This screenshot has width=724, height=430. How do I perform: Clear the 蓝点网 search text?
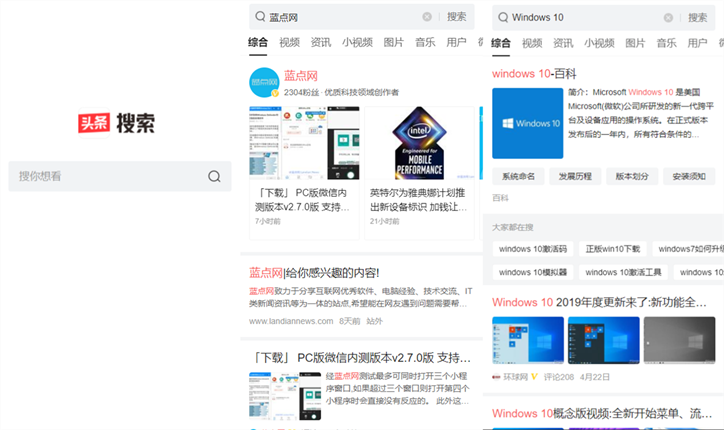pos(427,17)
